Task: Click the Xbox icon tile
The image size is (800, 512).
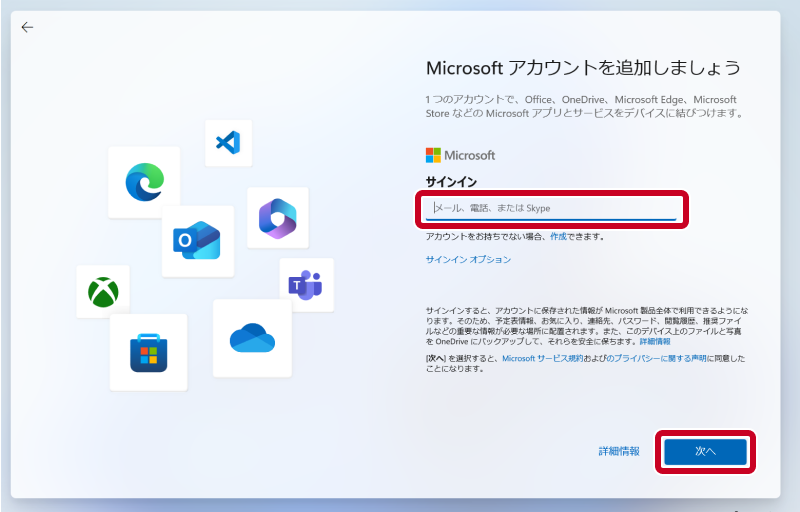Action: pyautogui.click(x=103, y=292)
